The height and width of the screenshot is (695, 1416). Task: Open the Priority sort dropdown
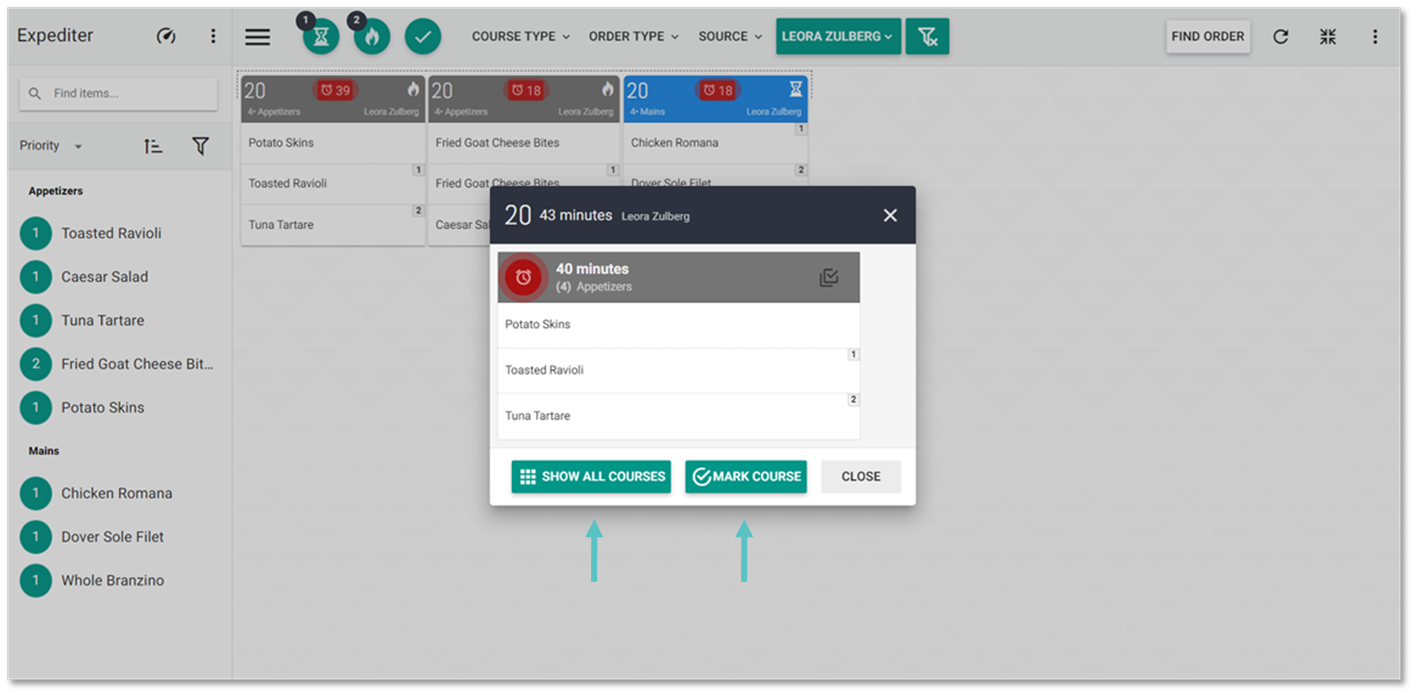pyautogui.click(x=51, y=146)
